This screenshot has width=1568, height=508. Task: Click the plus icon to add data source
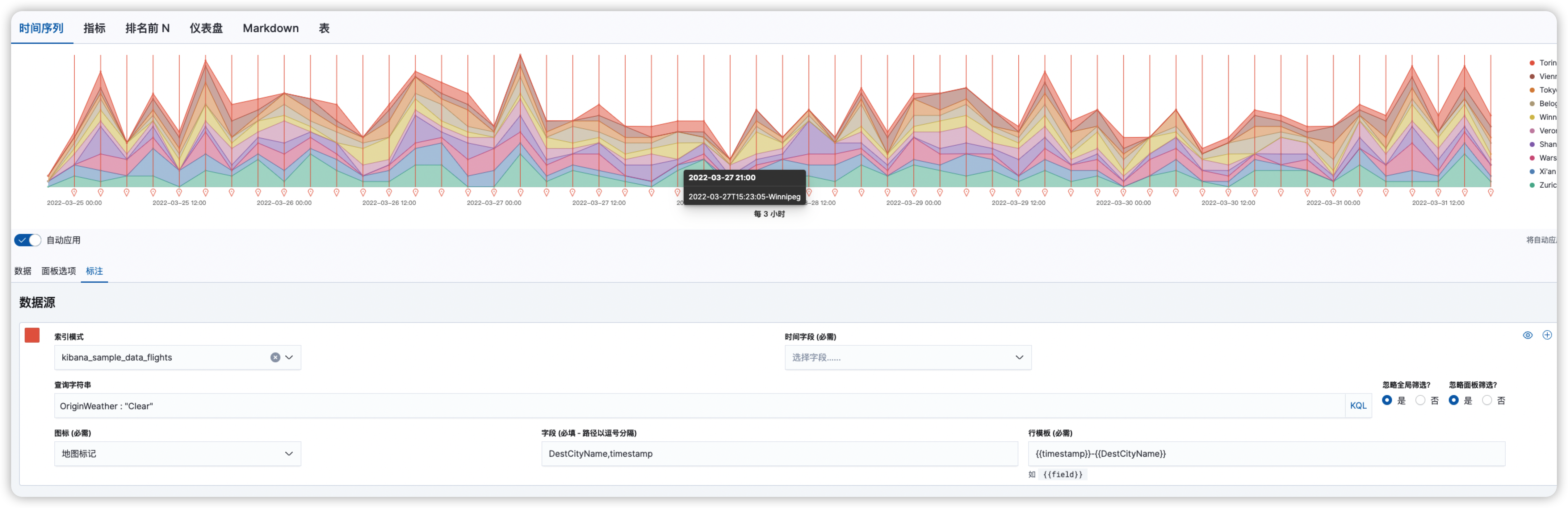pyautogui.click(x=1547, y=335)
